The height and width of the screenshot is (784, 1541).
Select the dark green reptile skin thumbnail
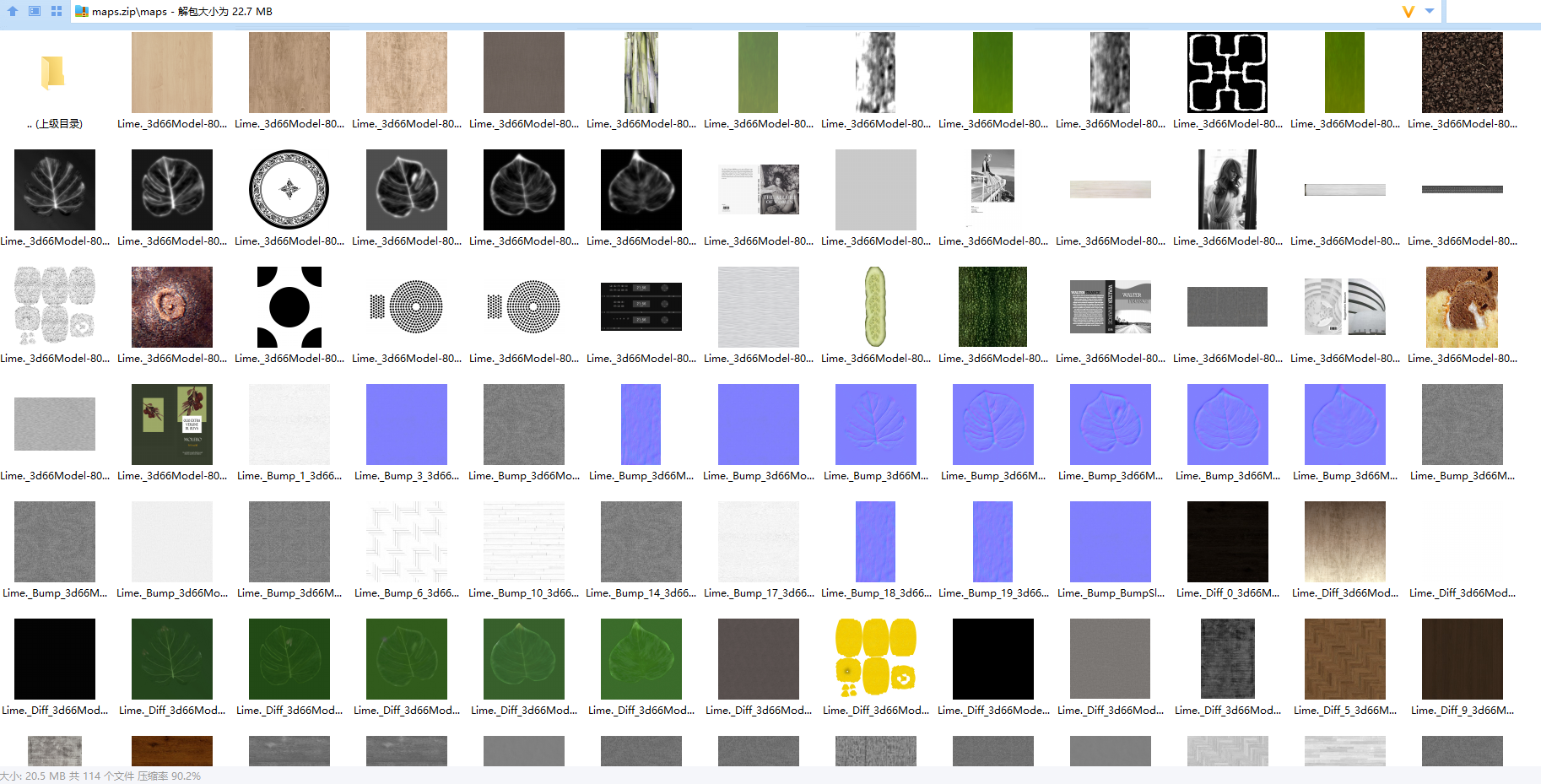pos(993,307)
